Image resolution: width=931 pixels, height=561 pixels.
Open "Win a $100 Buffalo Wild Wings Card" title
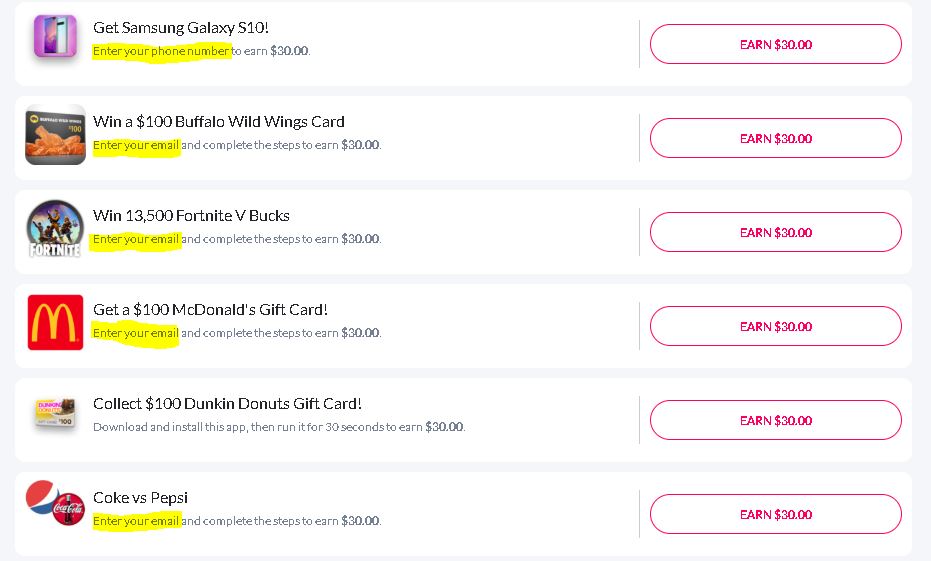(218, 121)
